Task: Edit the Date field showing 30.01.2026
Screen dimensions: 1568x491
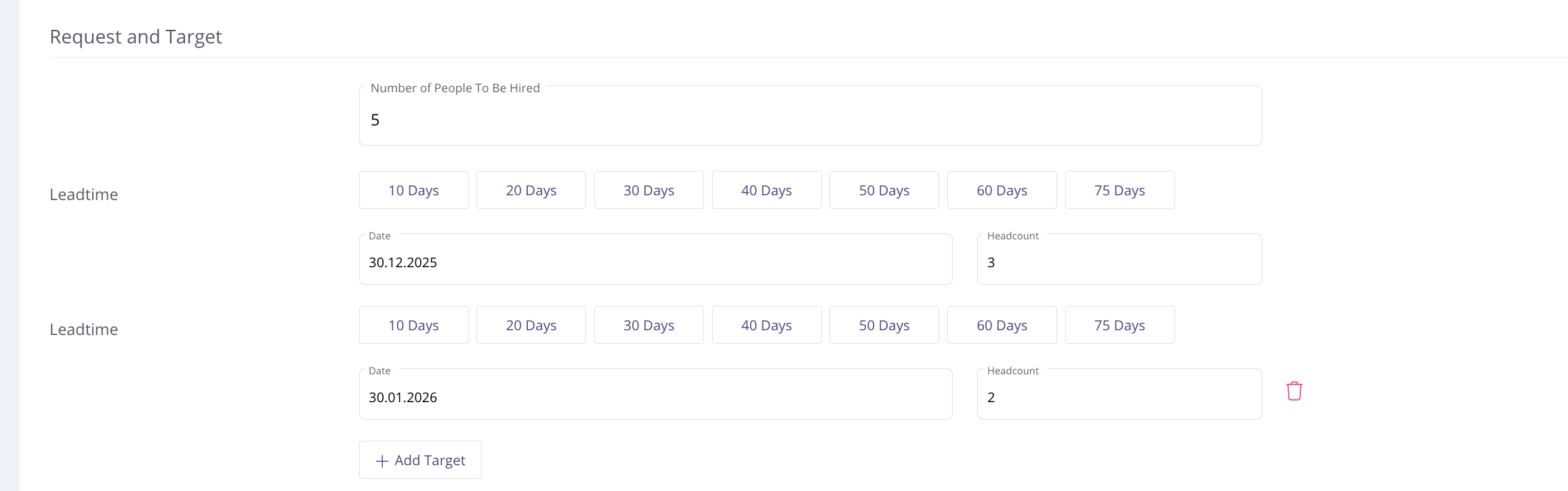Action: (x=655, y=397)
